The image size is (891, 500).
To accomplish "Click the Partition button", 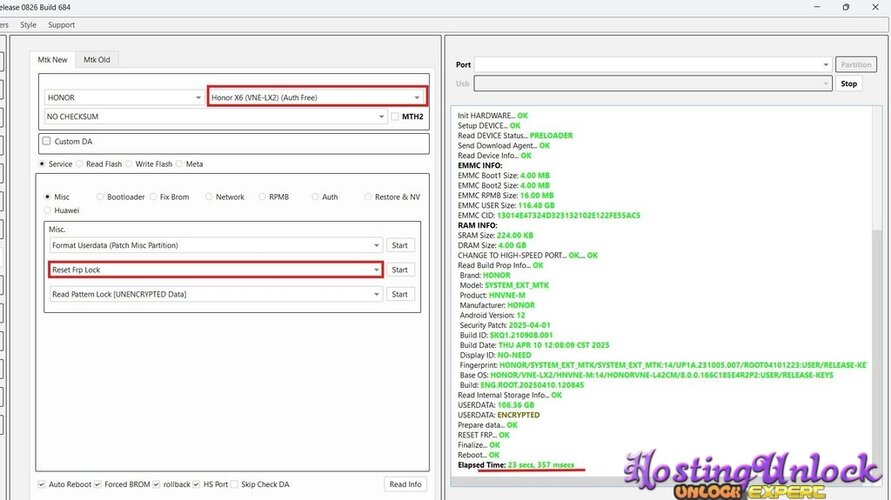I will (856, 65).
